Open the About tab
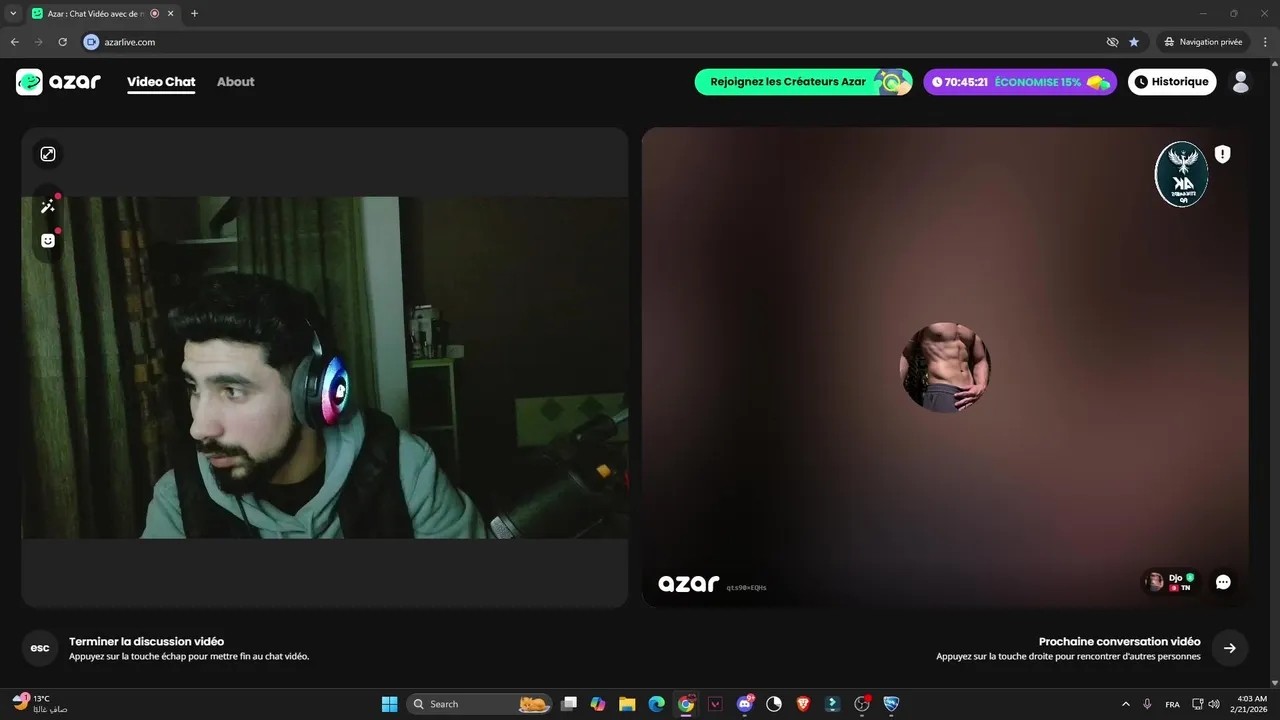 (236, 82)
